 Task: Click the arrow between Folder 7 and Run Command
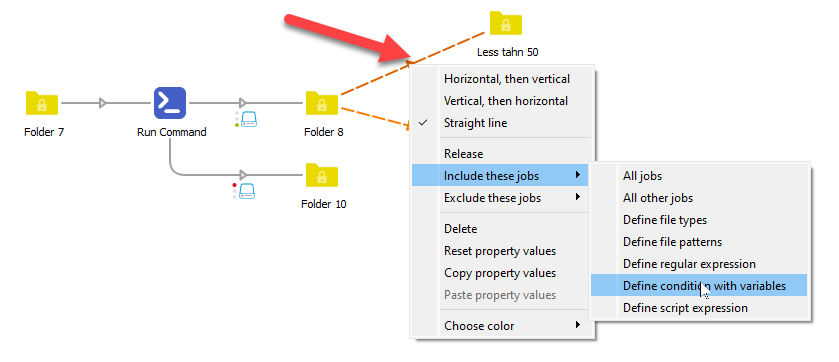(103, 103)
